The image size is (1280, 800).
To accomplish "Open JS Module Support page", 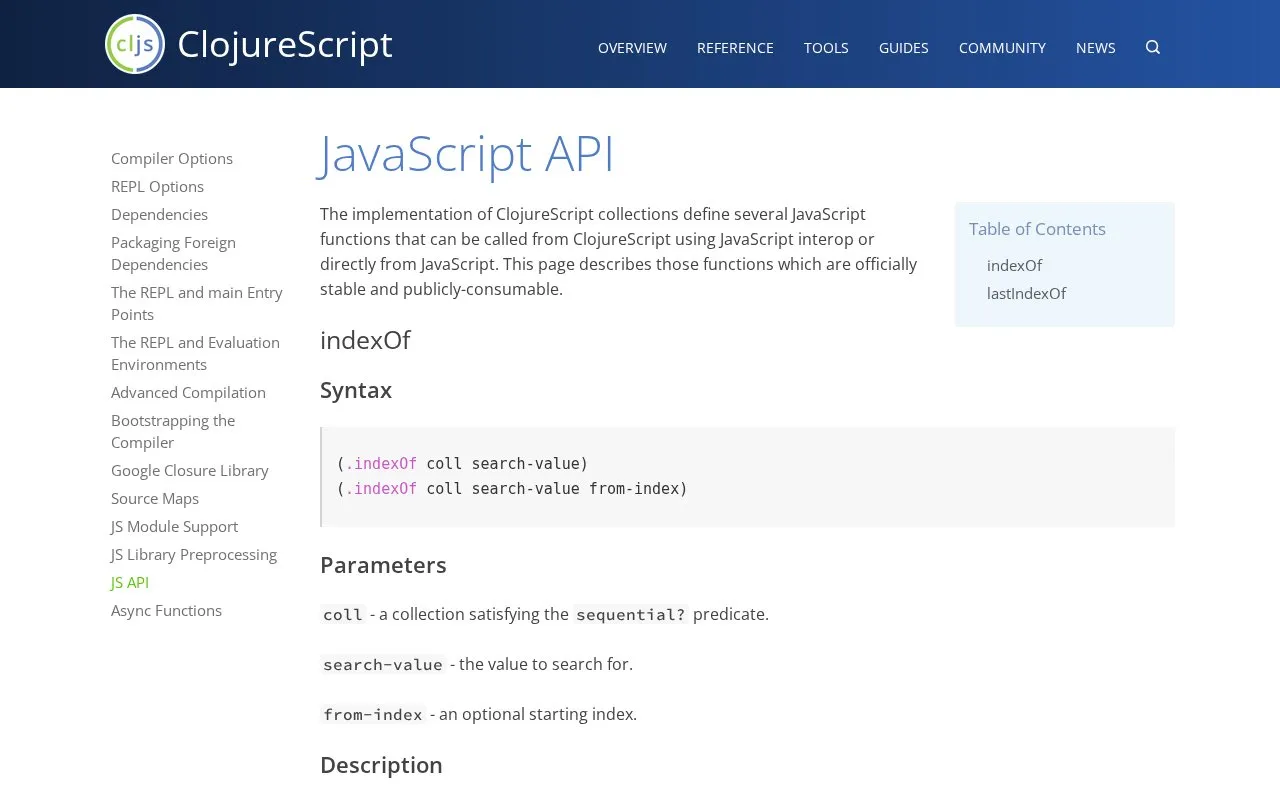I will coord(174,526).
